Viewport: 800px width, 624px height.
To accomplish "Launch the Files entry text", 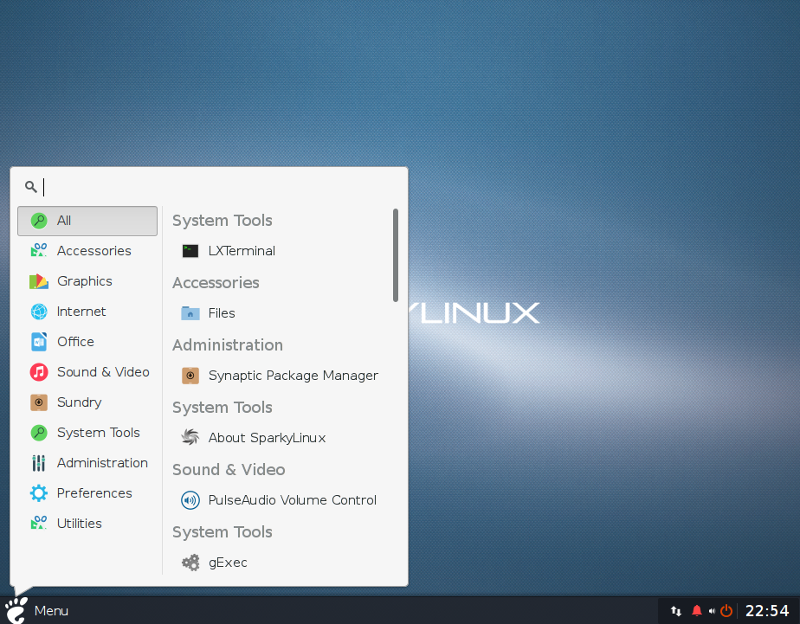I will pyautogui.click(x=221, y=313).
